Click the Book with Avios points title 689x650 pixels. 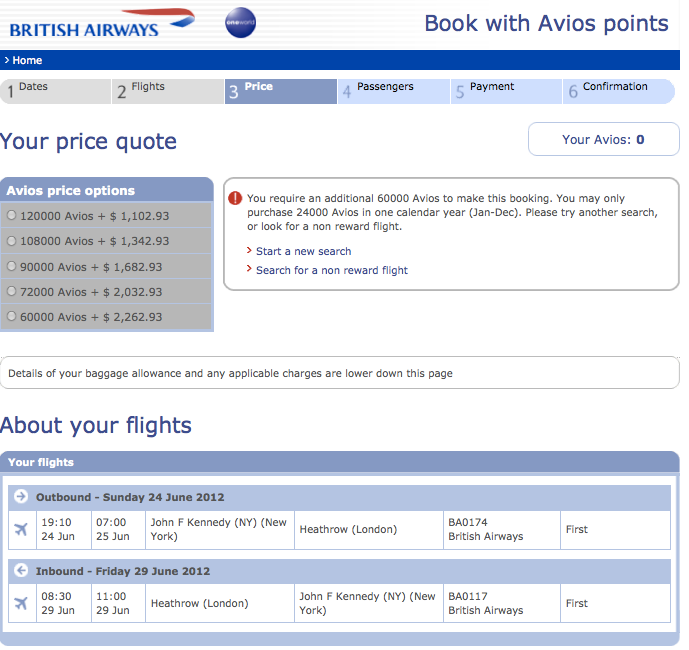click(x=546, y=24)
